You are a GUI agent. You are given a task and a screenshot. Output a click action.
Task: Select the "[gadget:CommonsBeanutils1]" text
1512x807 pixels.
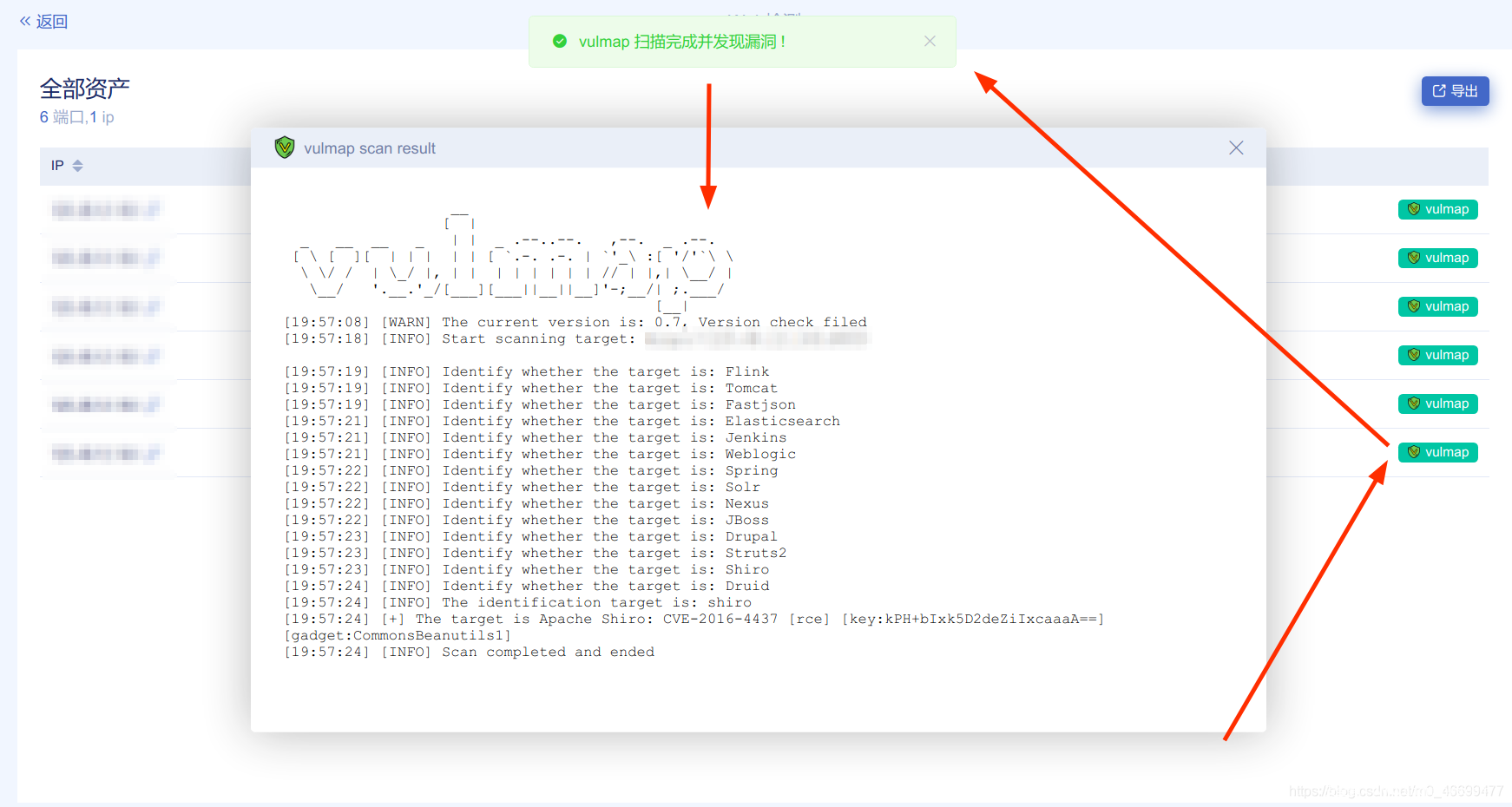[x=398, y=636]
